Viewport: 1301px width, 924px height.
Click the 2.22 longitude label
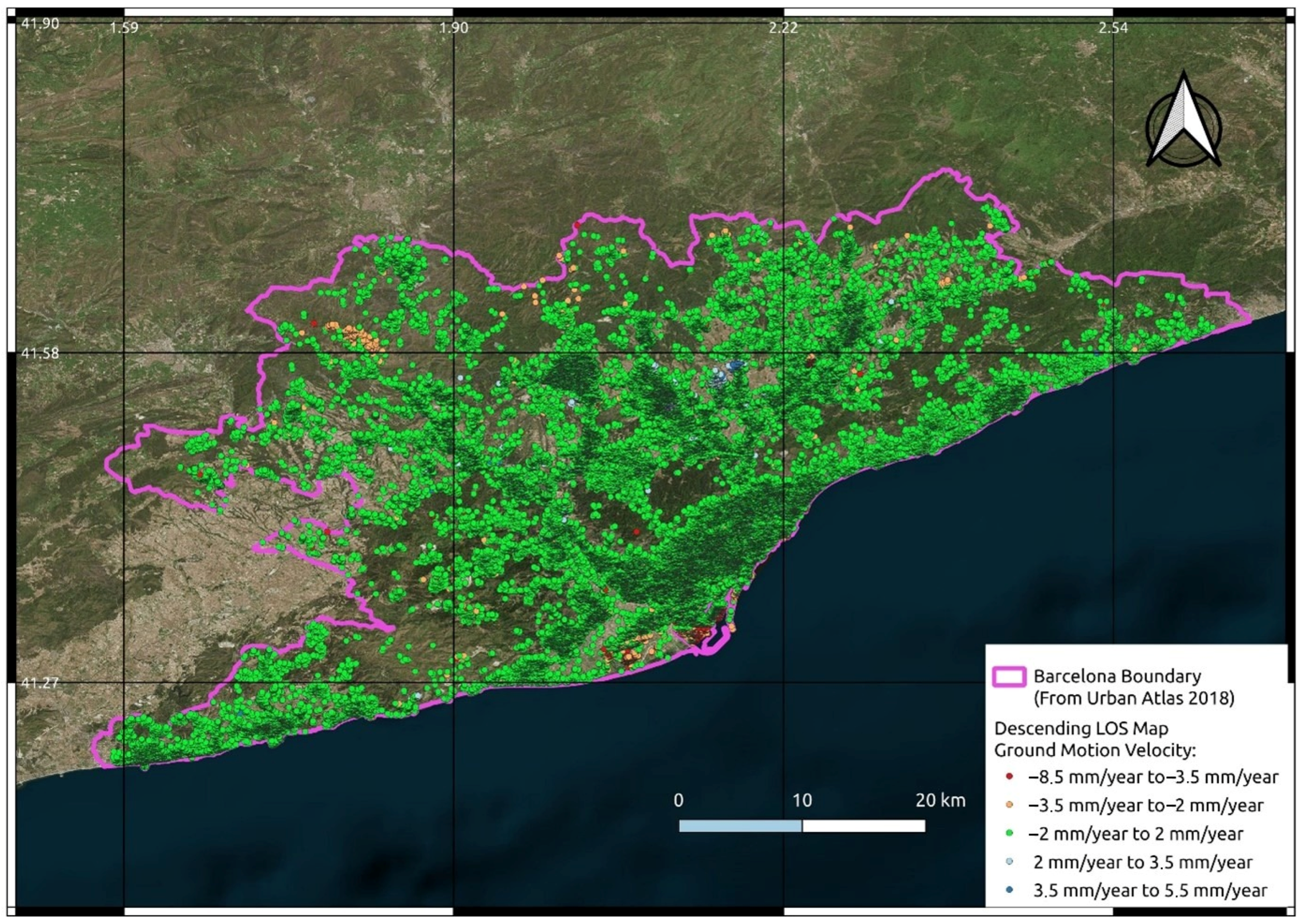(x=783, y=27)
